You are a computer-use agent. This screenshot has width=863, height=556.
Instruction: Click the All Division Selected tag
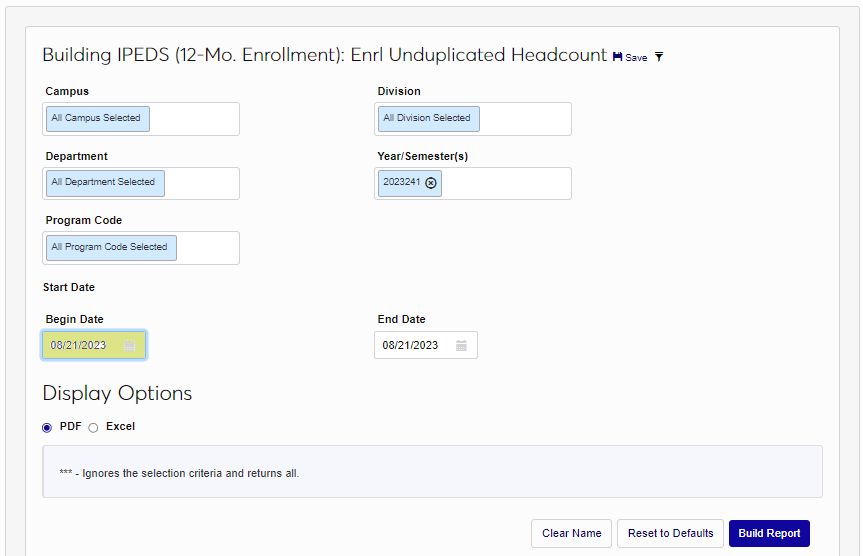tap(428, 118)
